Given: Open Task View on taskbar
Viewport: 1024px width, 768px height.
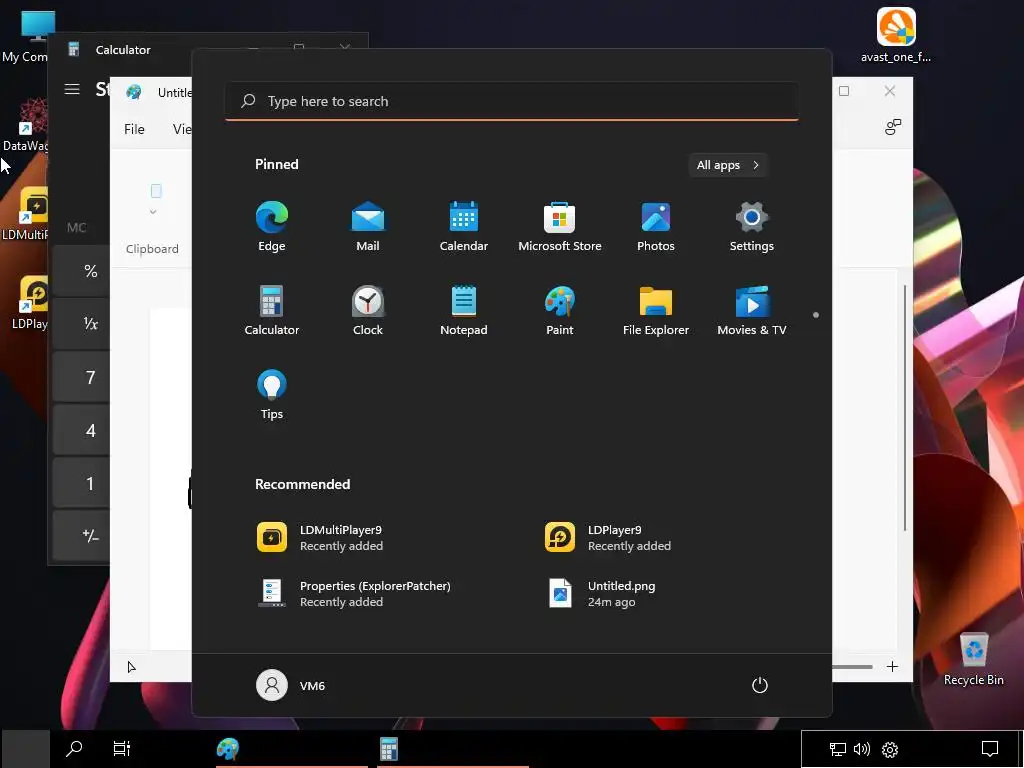Looking at the screenshot, I should (122, 748).
